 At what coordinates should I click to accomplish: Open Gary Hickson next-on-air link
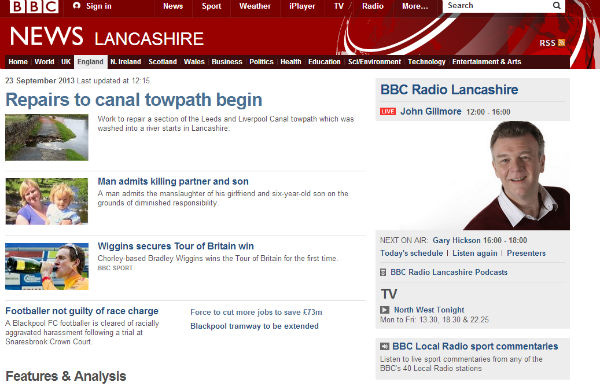pyautogui.click(x=457, y=240)
